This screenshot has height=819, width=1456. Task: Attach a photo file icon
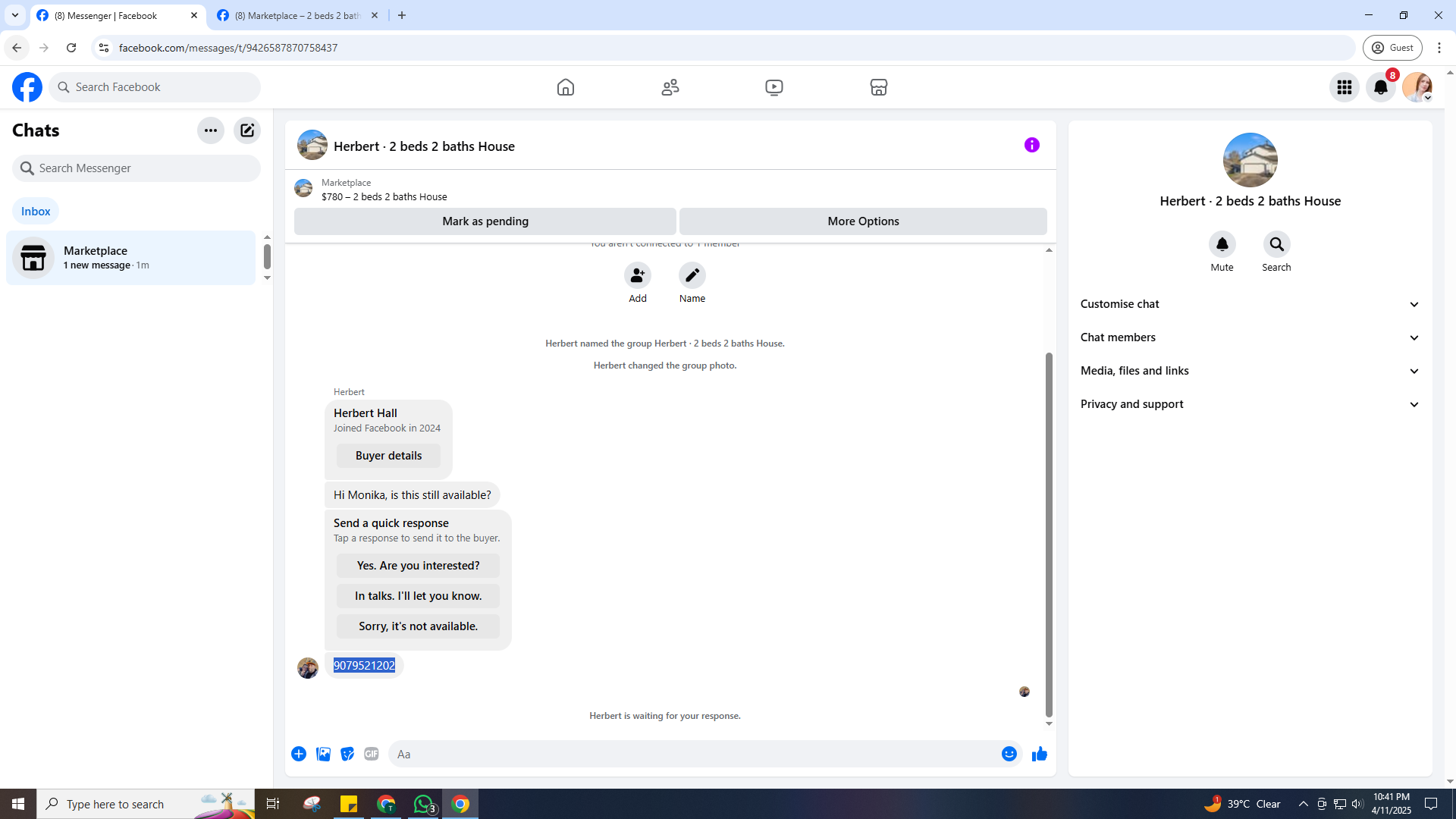(x=323, y=754)
